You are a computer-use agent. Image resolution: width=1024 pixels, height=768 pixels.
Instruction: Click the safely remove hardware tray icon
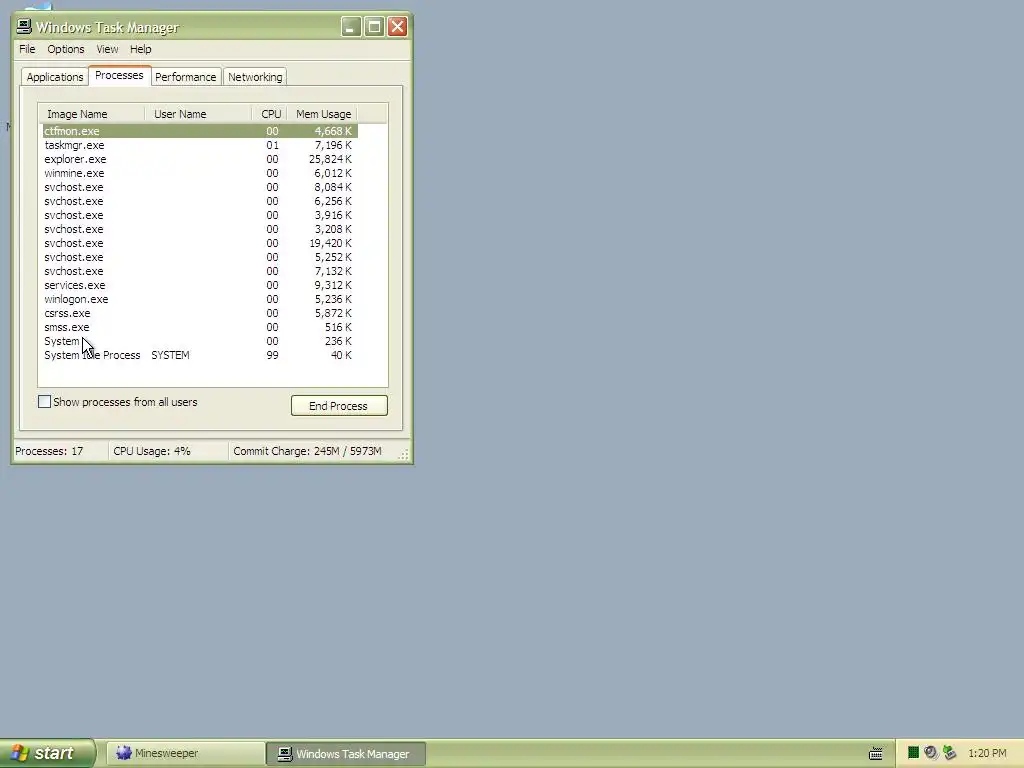point(950,753)
